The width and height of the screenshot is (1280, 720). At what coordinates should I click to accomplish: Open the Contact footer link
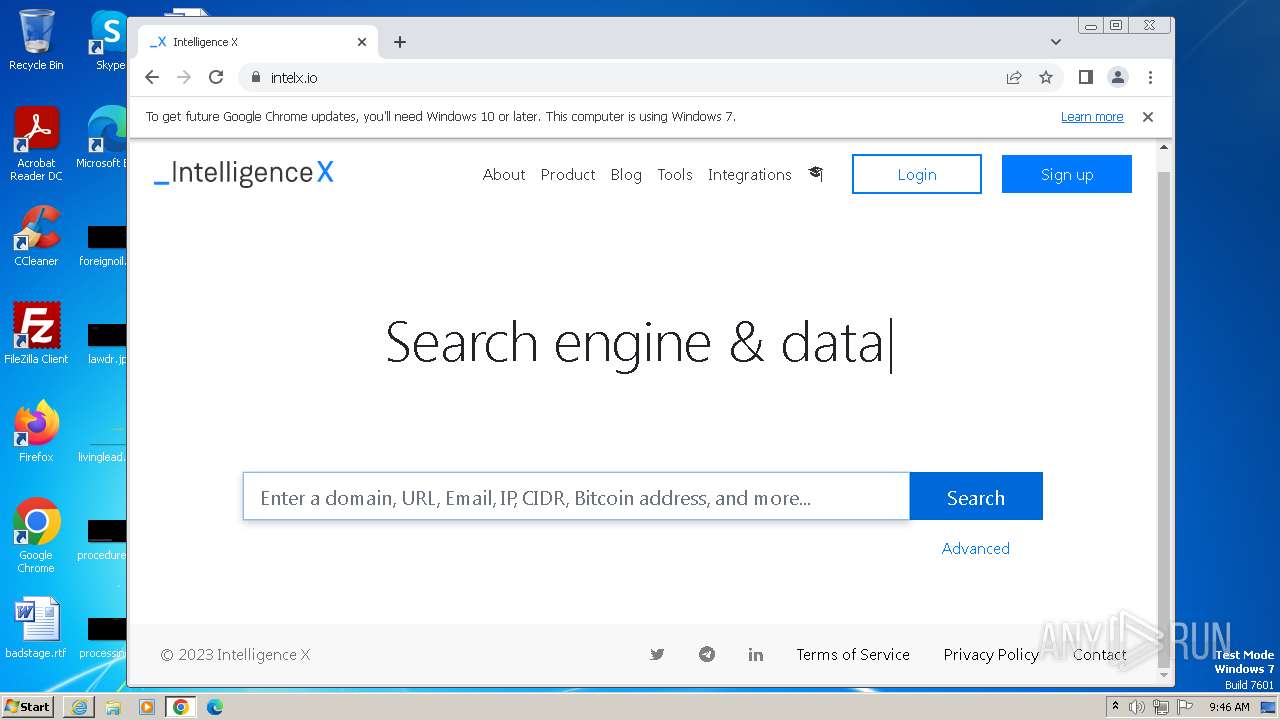point(1100,655)
